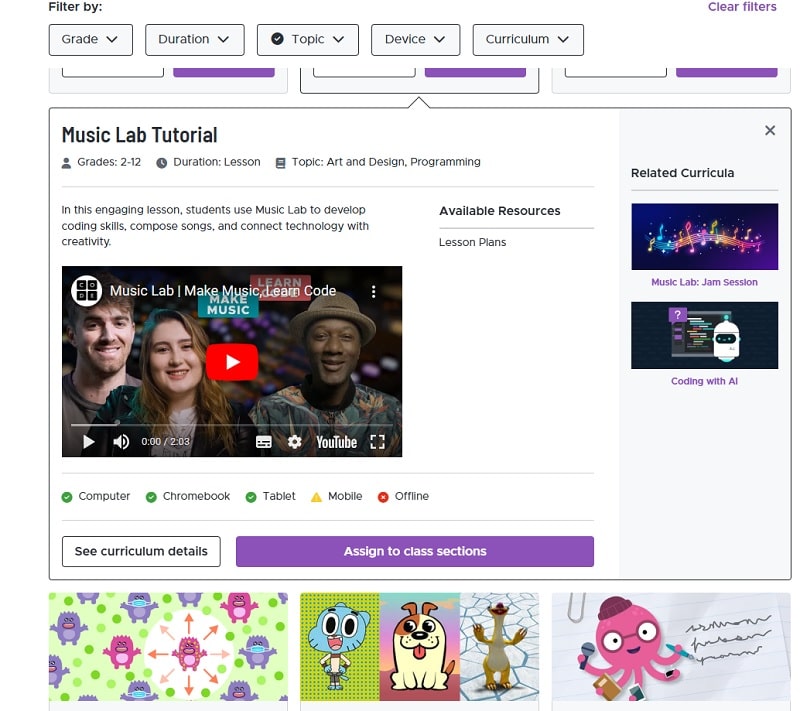The height and width of the screenshot is (711, 800).
Task: Click the Grades person icon
Action: tap(66, 163)
